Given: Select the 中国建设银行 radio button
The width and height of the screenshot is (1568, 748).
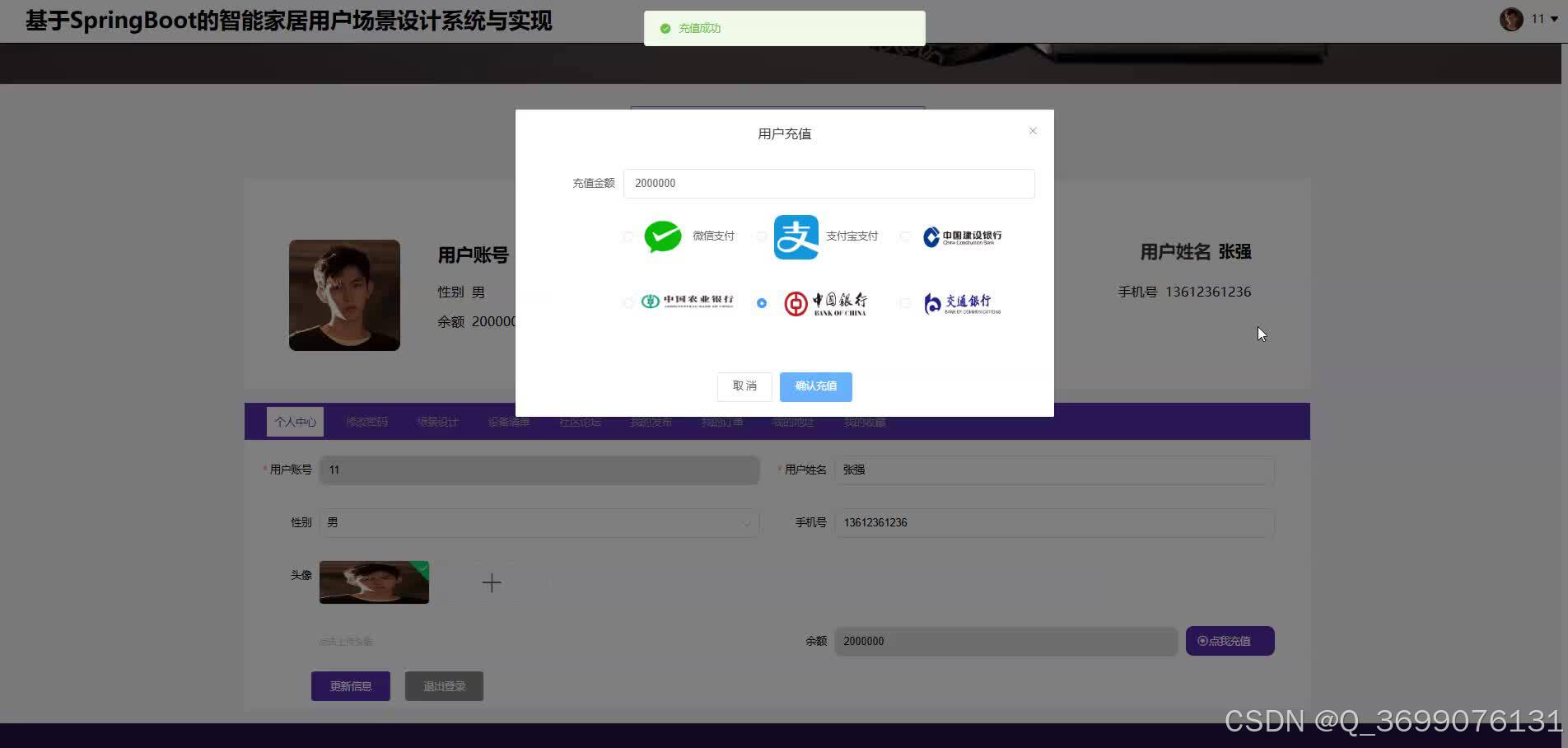Looking at the screenshot, I should (905, 237).
